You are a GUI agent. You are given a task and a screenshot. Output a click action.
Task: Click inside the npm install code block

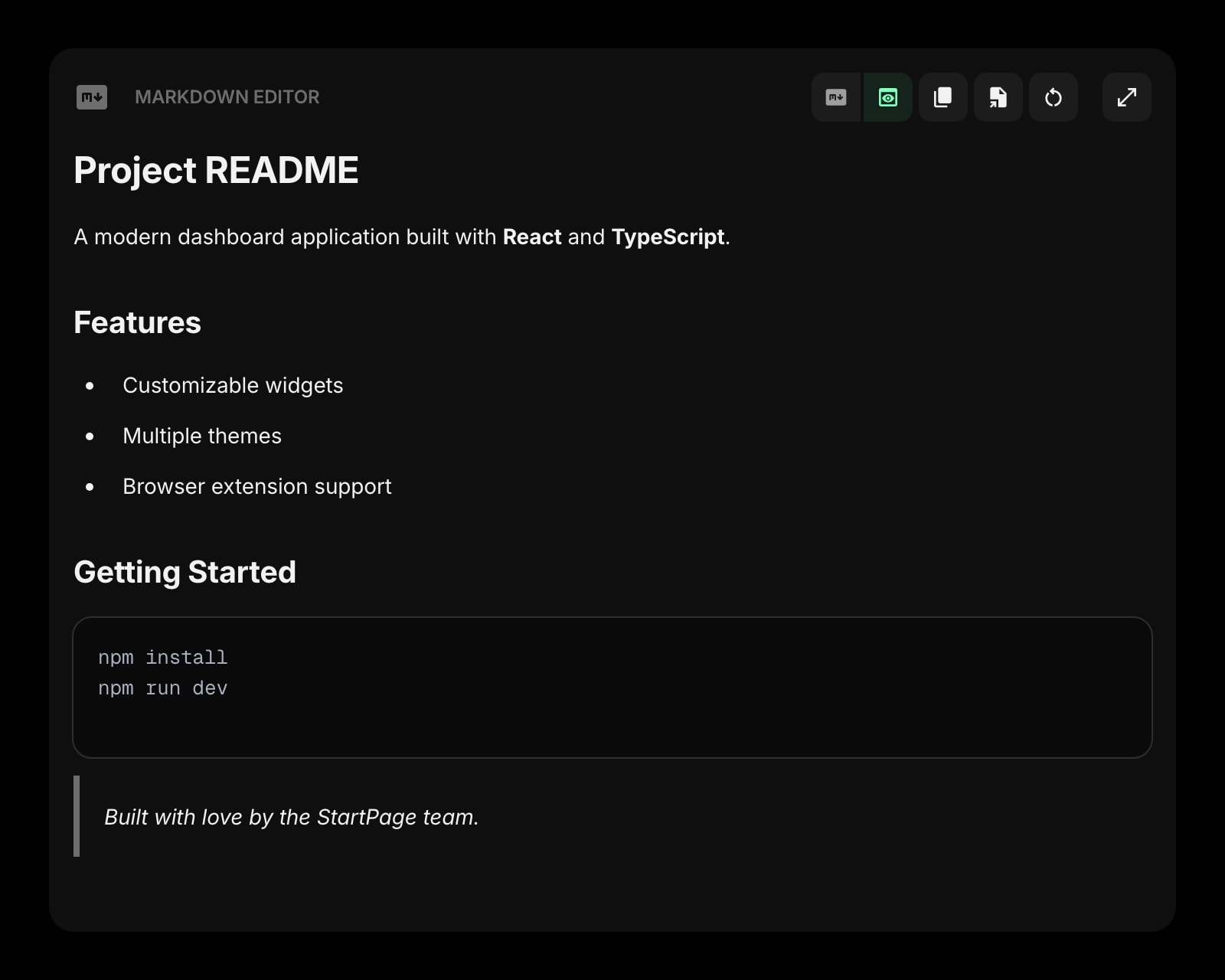pyautogui.click(x=162, y=657)
